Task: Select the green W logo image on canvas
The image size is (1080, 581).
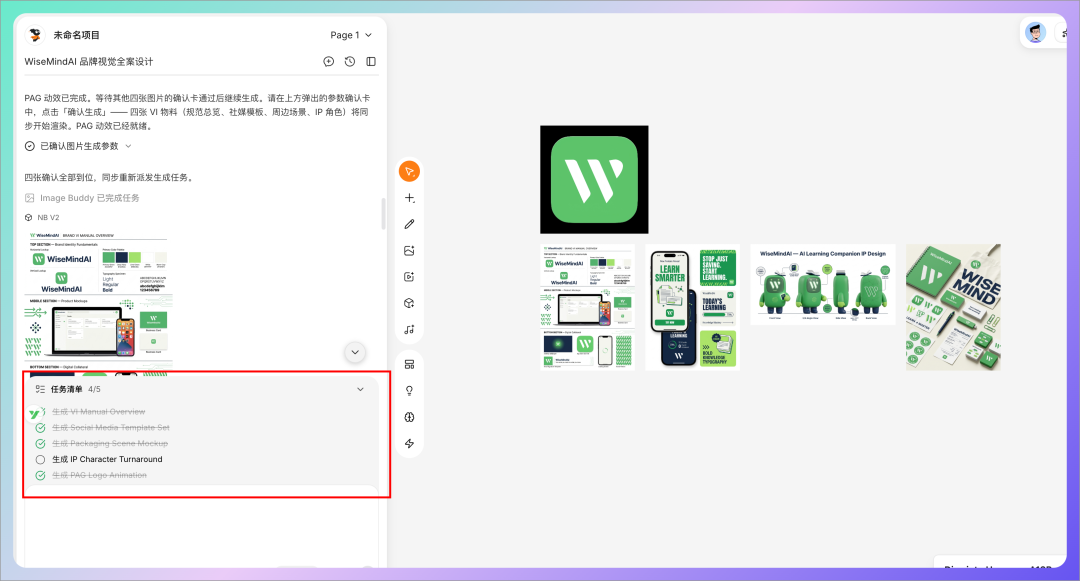Action: tap(594, 180)
